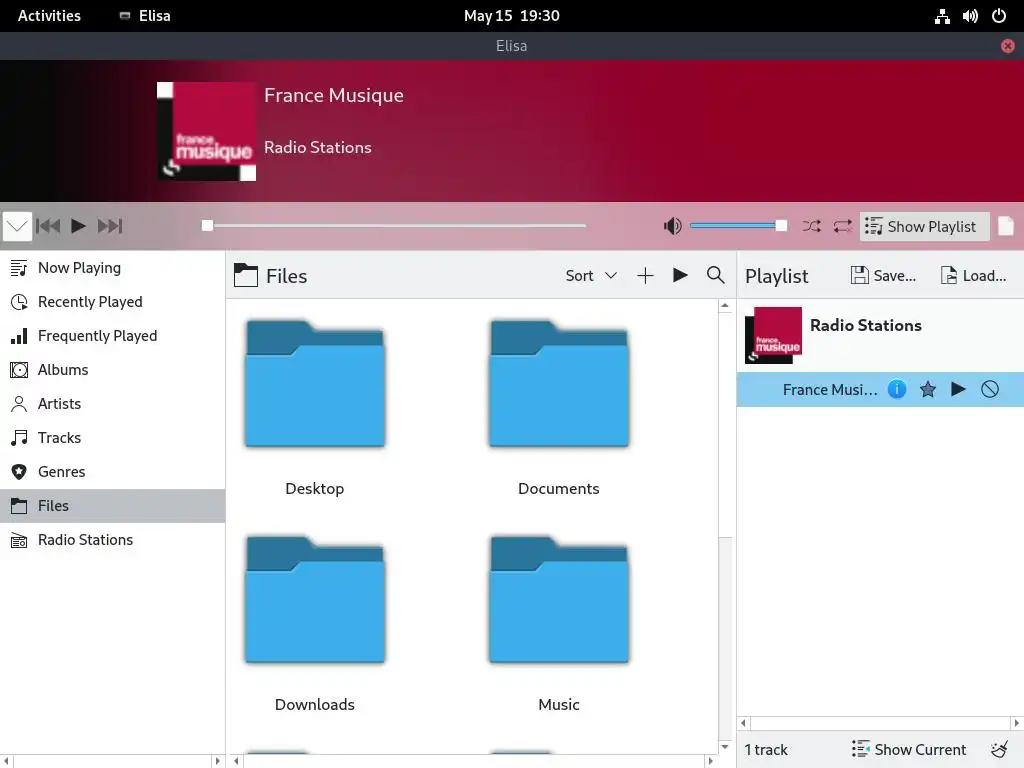The height and width of the screenshot is (768, 1024).
Task: Toggle repeat mode
Action: coord(842,226)
